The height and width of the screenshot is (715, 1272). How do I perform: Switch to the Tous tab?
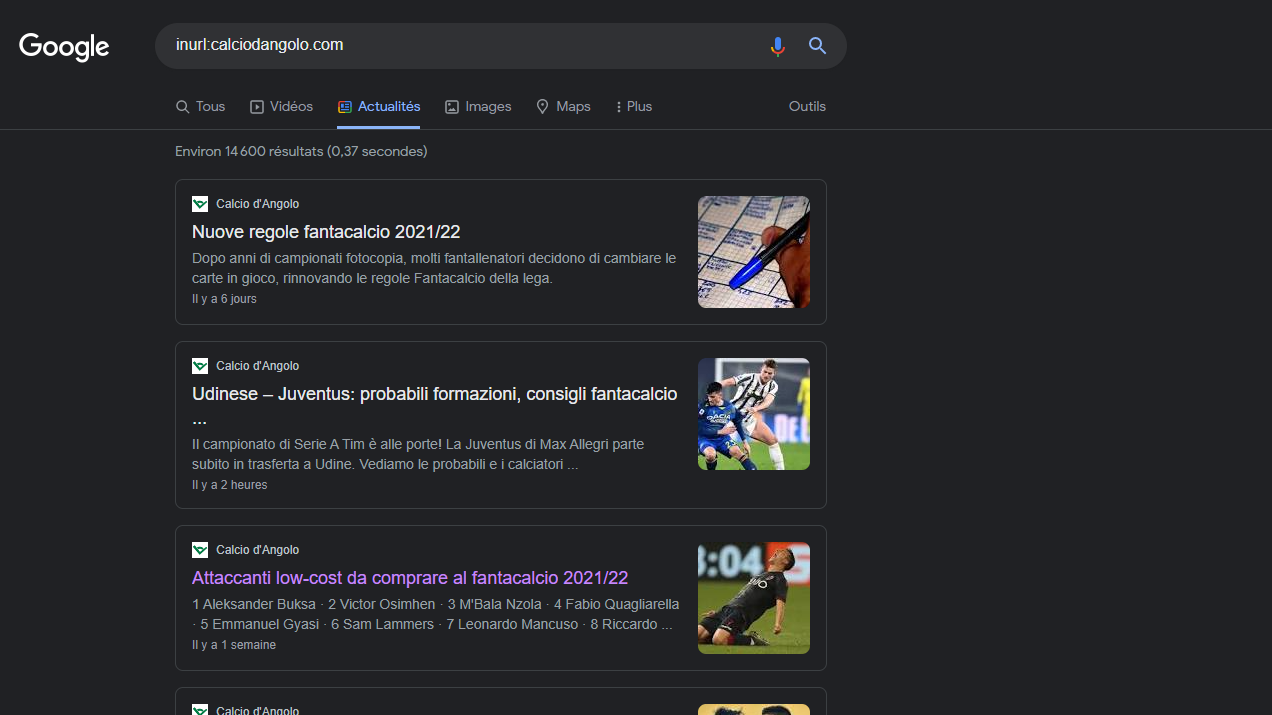coord(200,107)
